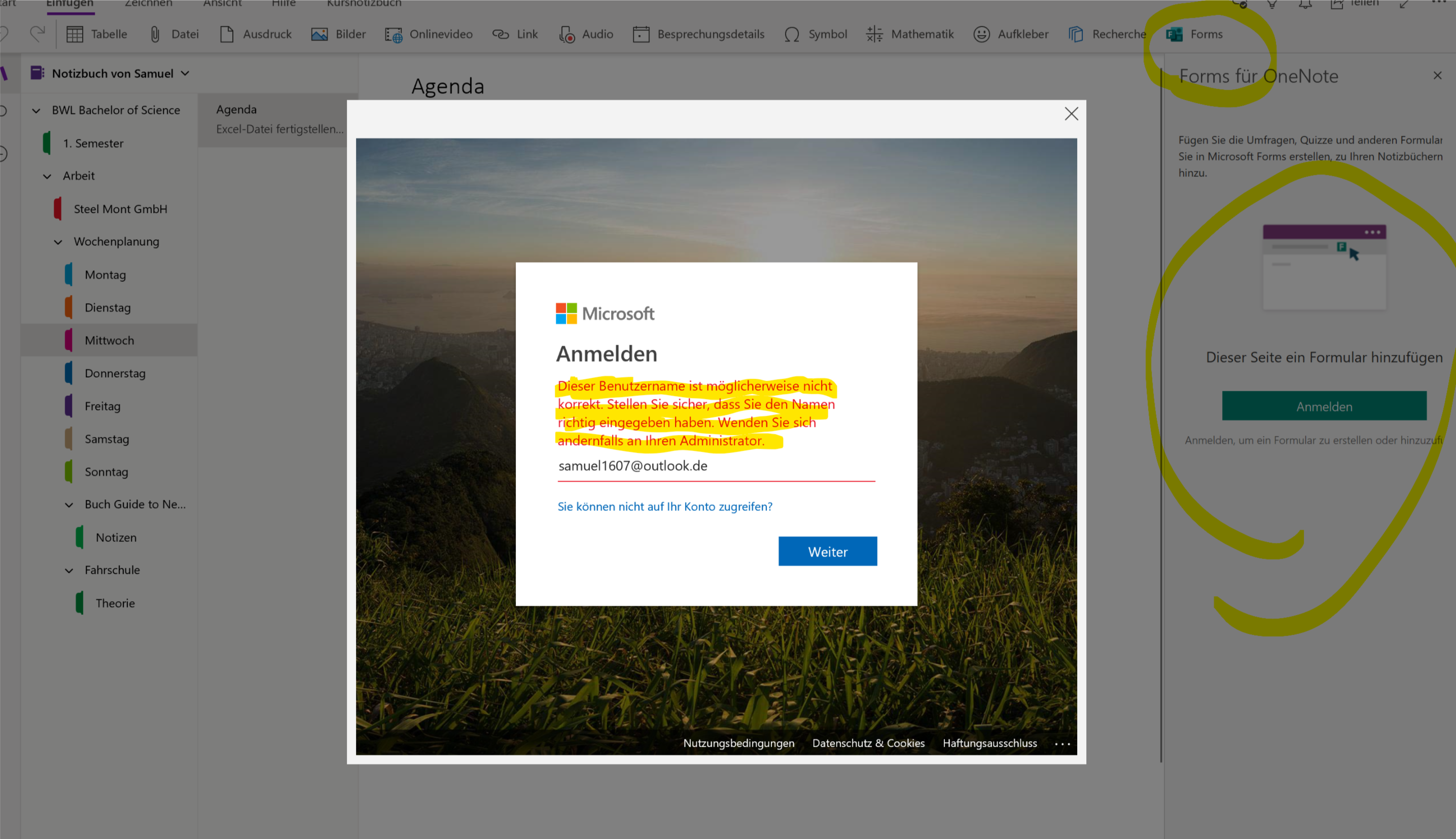Collapse the BWL Bachelor of Science group
Screen dimensions: 1456x839
coord(35,110)
